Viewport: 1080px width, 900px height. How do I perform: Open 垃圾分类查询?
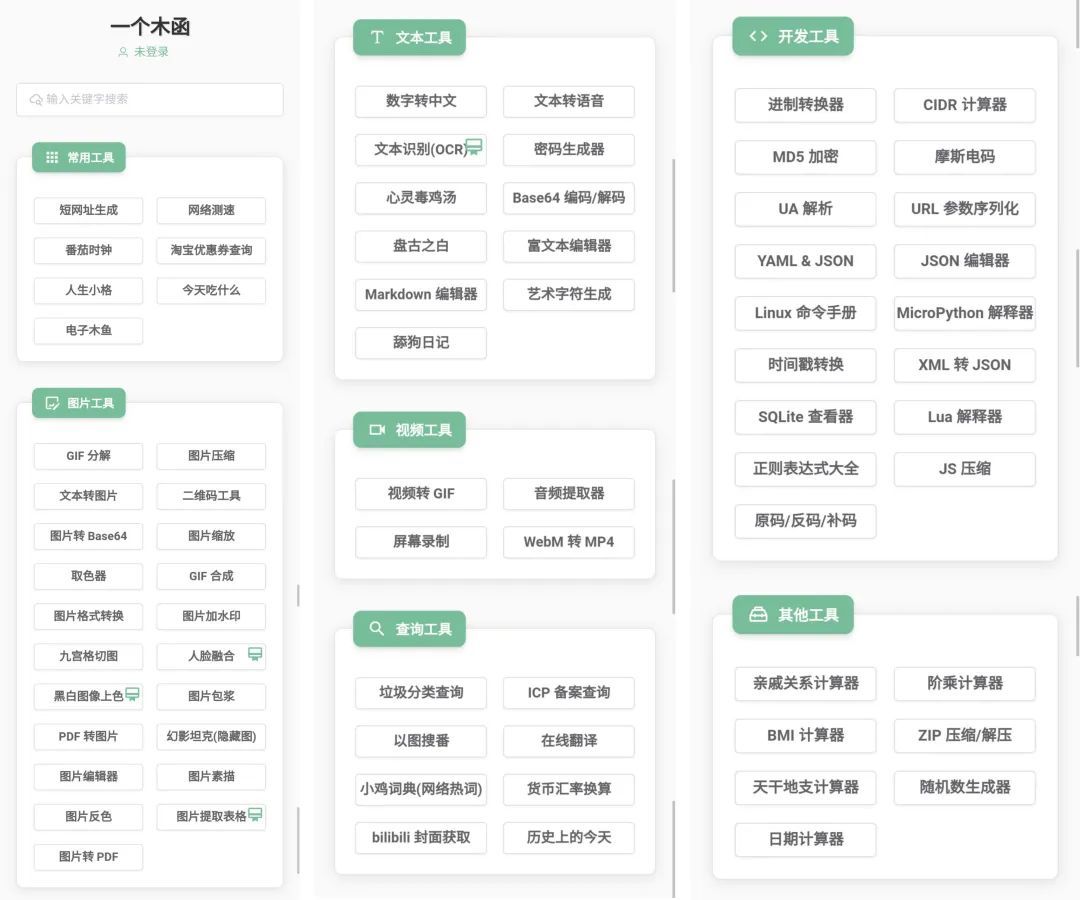[421, 693]
